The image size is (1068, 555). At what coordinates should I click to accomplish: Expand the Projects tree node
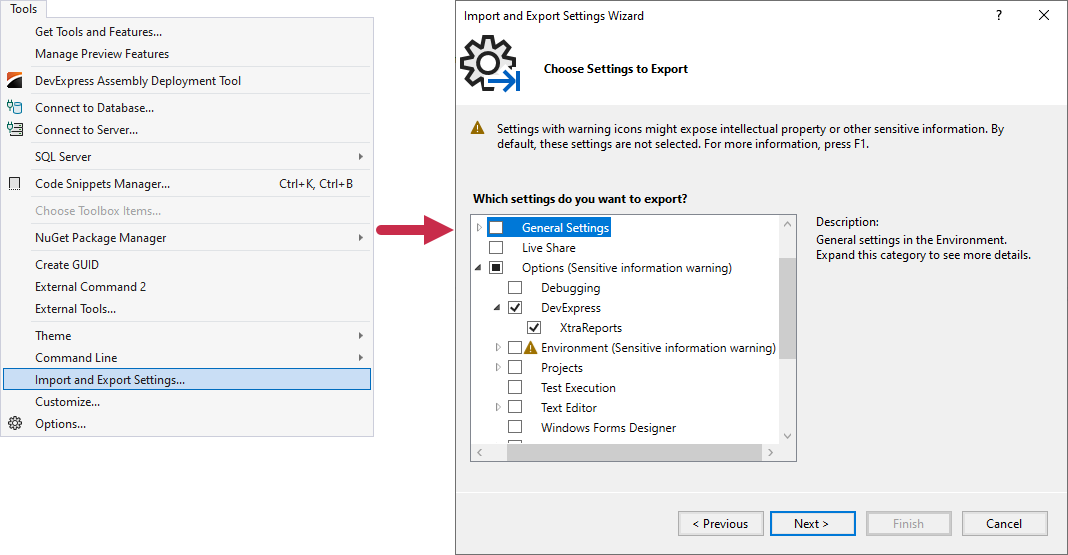[x=498, y=367]
